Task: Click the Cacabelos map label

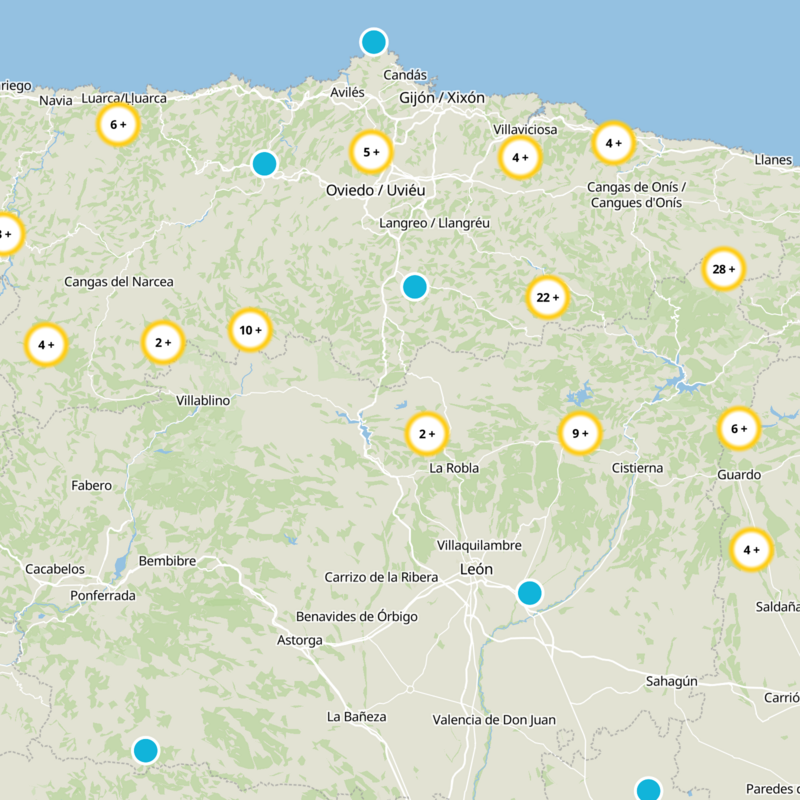Action: (55, 569)
